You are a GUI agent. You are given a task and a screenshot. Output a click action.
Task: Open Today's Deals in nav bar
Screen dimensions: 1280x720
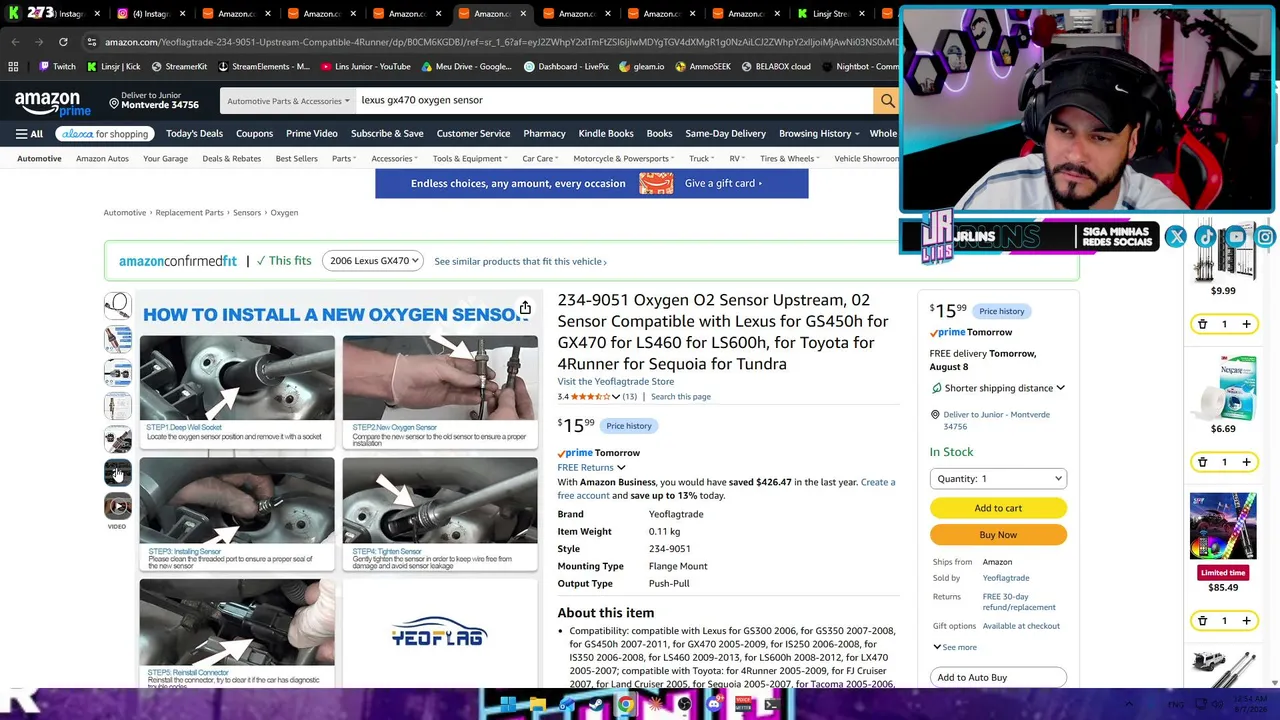coord(194,134)
